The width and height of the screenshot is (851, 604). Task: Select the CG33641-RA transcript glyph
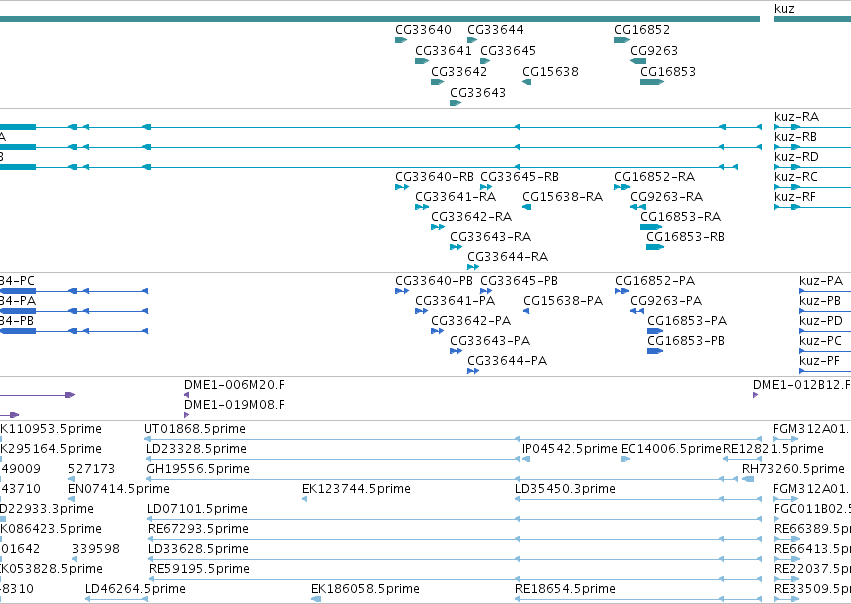point(422,207)
